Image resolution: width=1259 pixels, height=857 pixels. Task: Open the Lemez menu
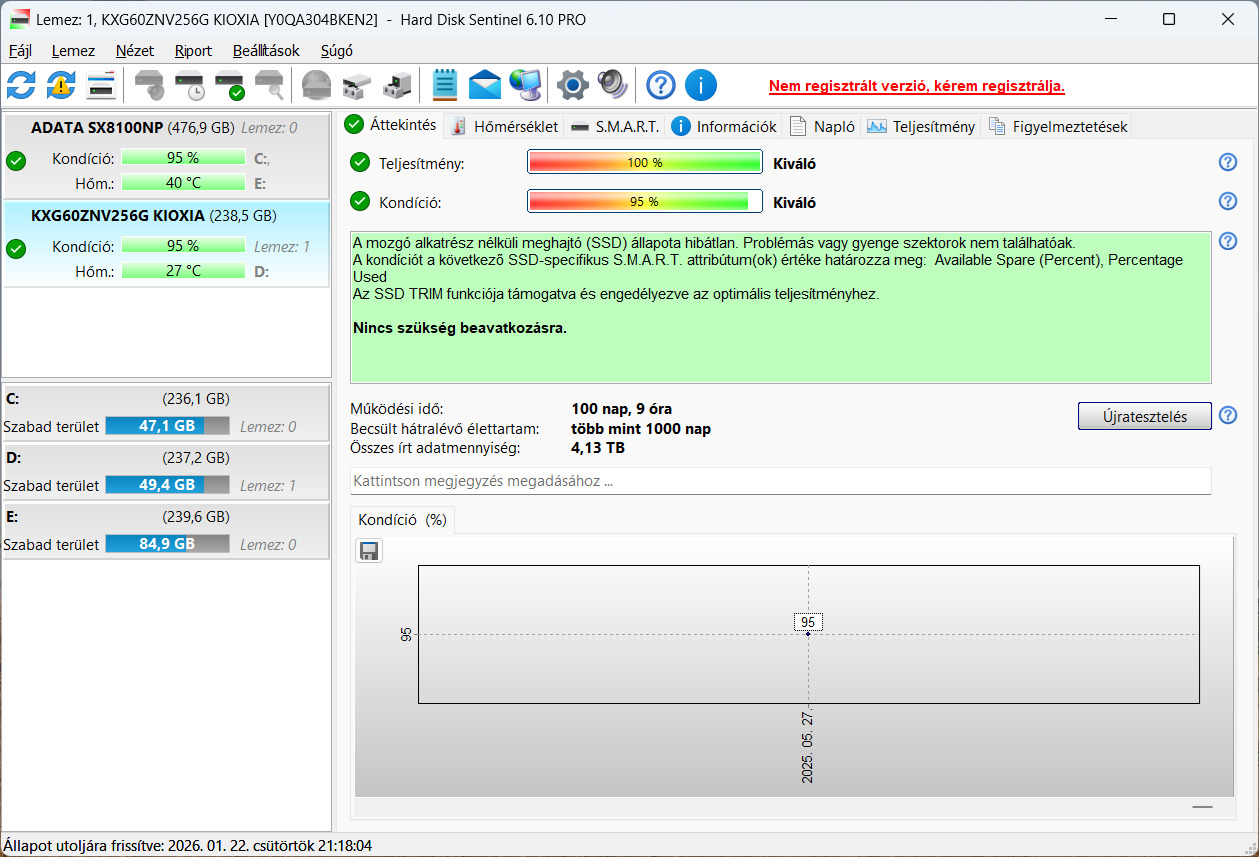coord(73,50)
